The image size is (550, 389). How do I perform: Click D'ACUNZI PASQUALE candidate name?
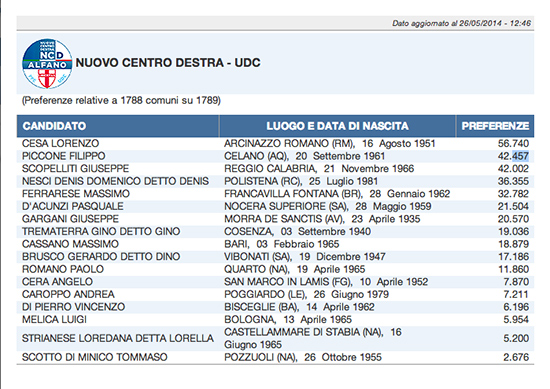(73, 206)
